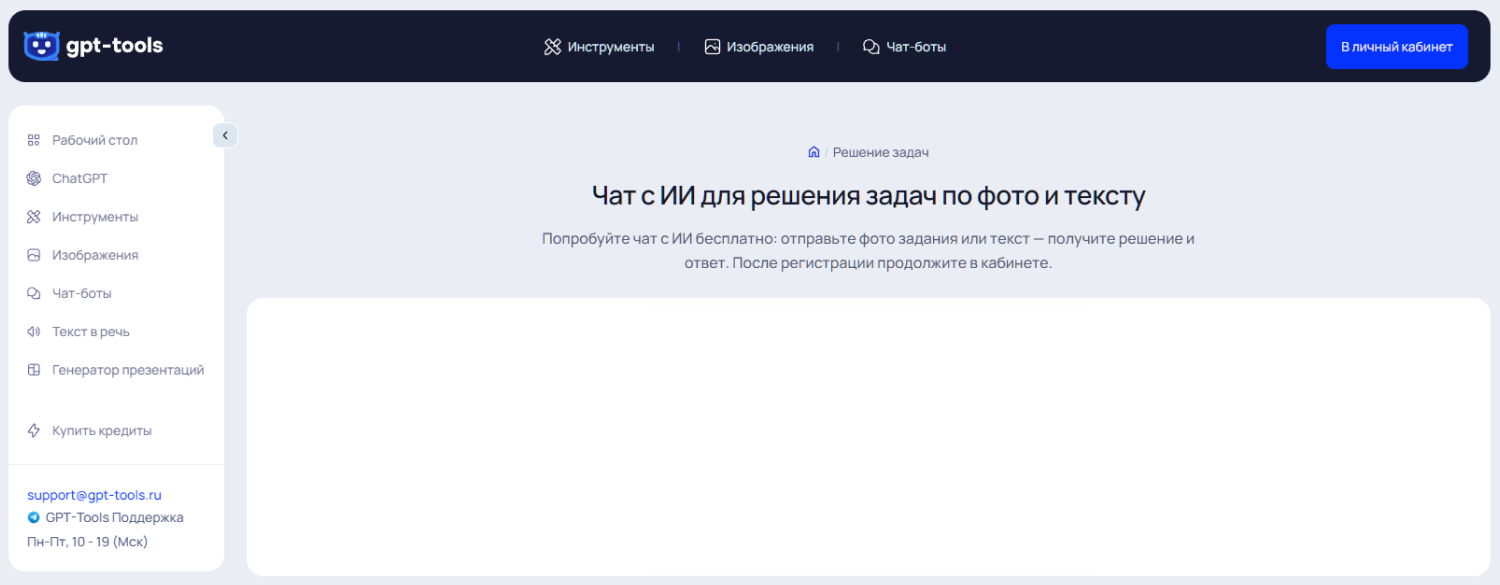Click the Решение задач breadcrumb item
This screenshot has height=585, width=1500.
tap(881, 151)
